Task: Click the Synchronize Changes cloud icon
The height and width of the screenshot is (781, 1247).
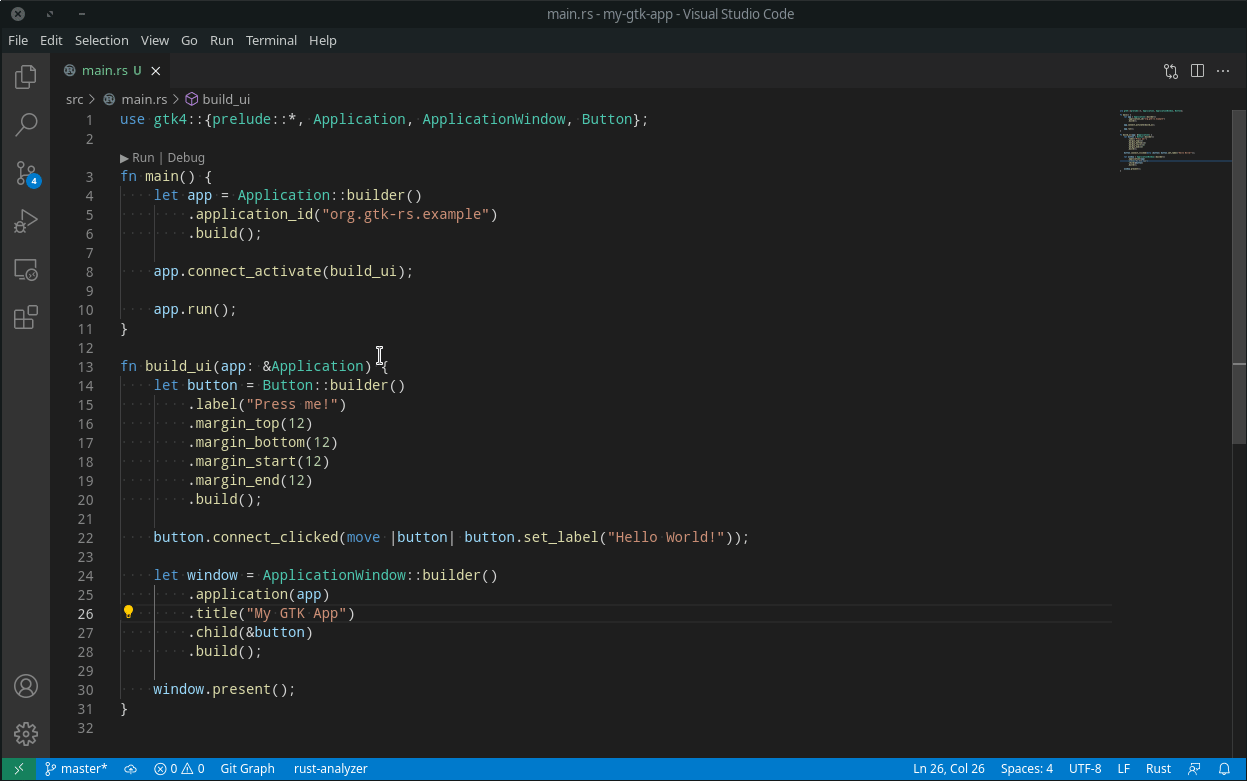Action: [130, 769]
